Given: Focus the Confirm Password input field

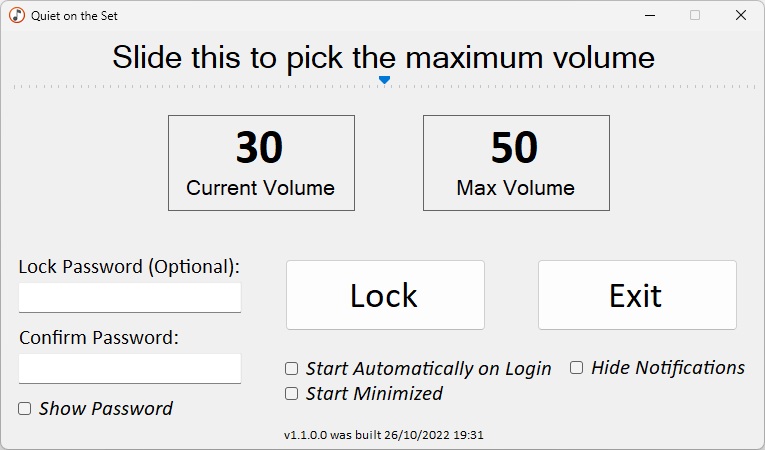Looking at the screenshot, I should [x=130, y=368].
